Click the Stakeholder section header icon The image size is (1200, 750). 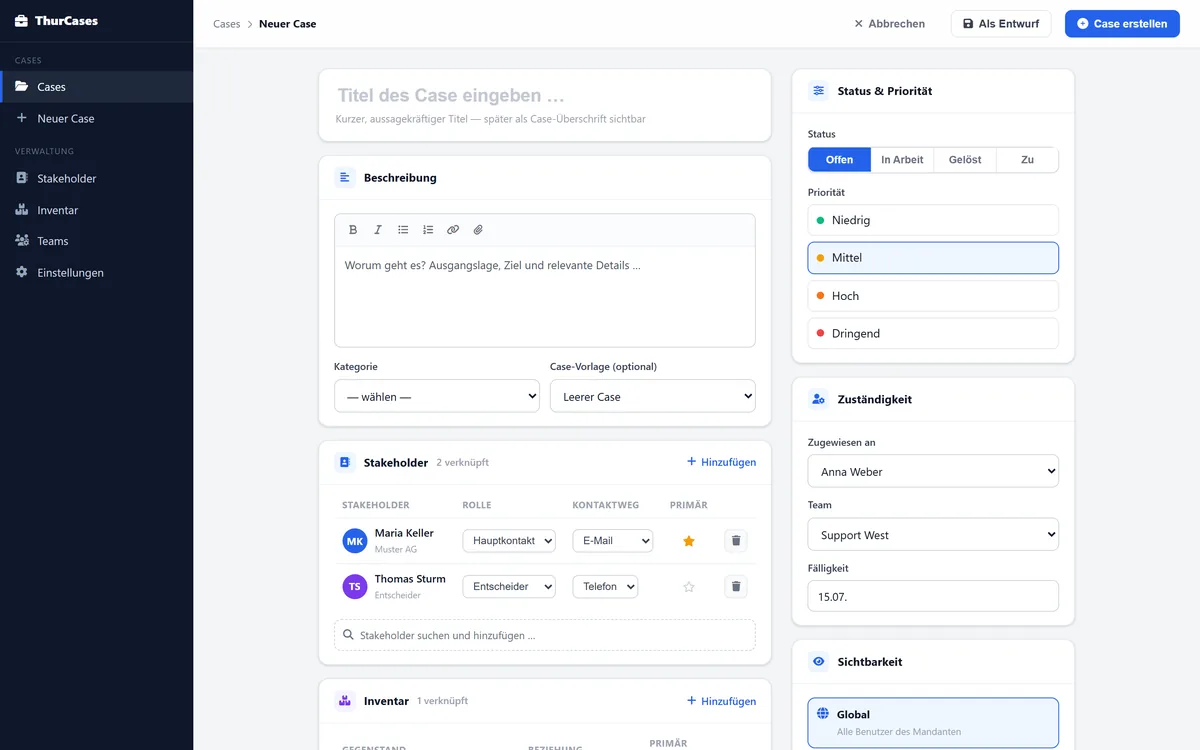click(x=345, y=463)
